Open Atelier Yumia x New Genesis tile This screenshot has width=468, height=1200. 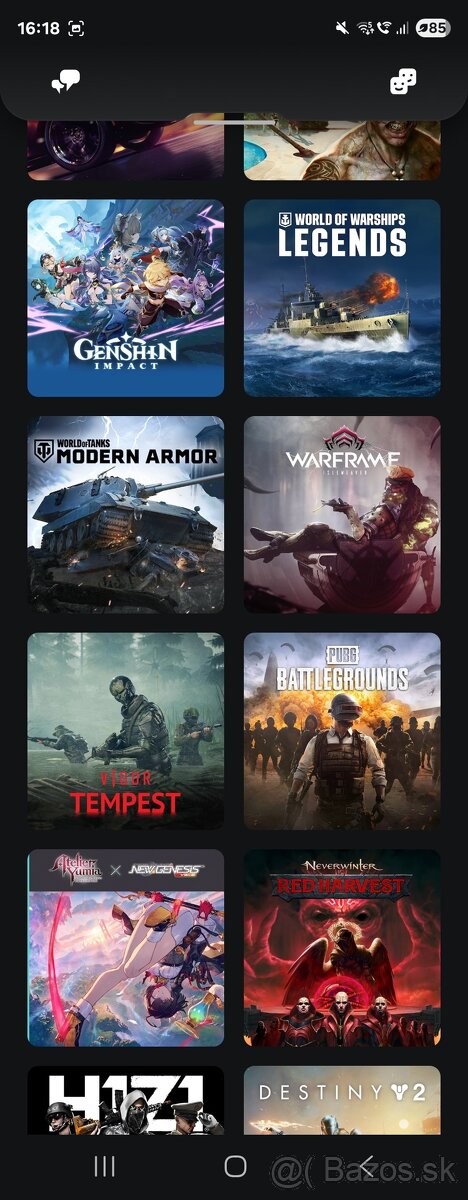click(126, 948)
